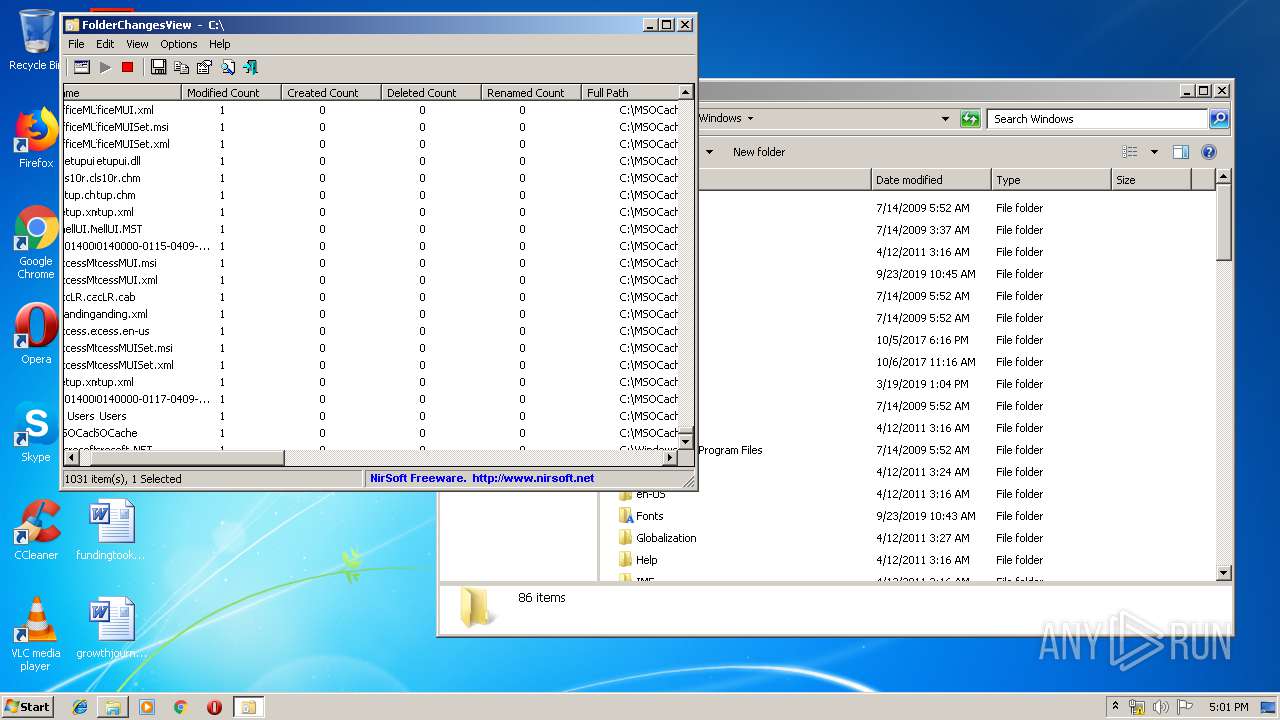Open Explorer help question-mark icon
Image resolution: width=1280 pixels, height=720 pixels.
tap(1208, 152)
